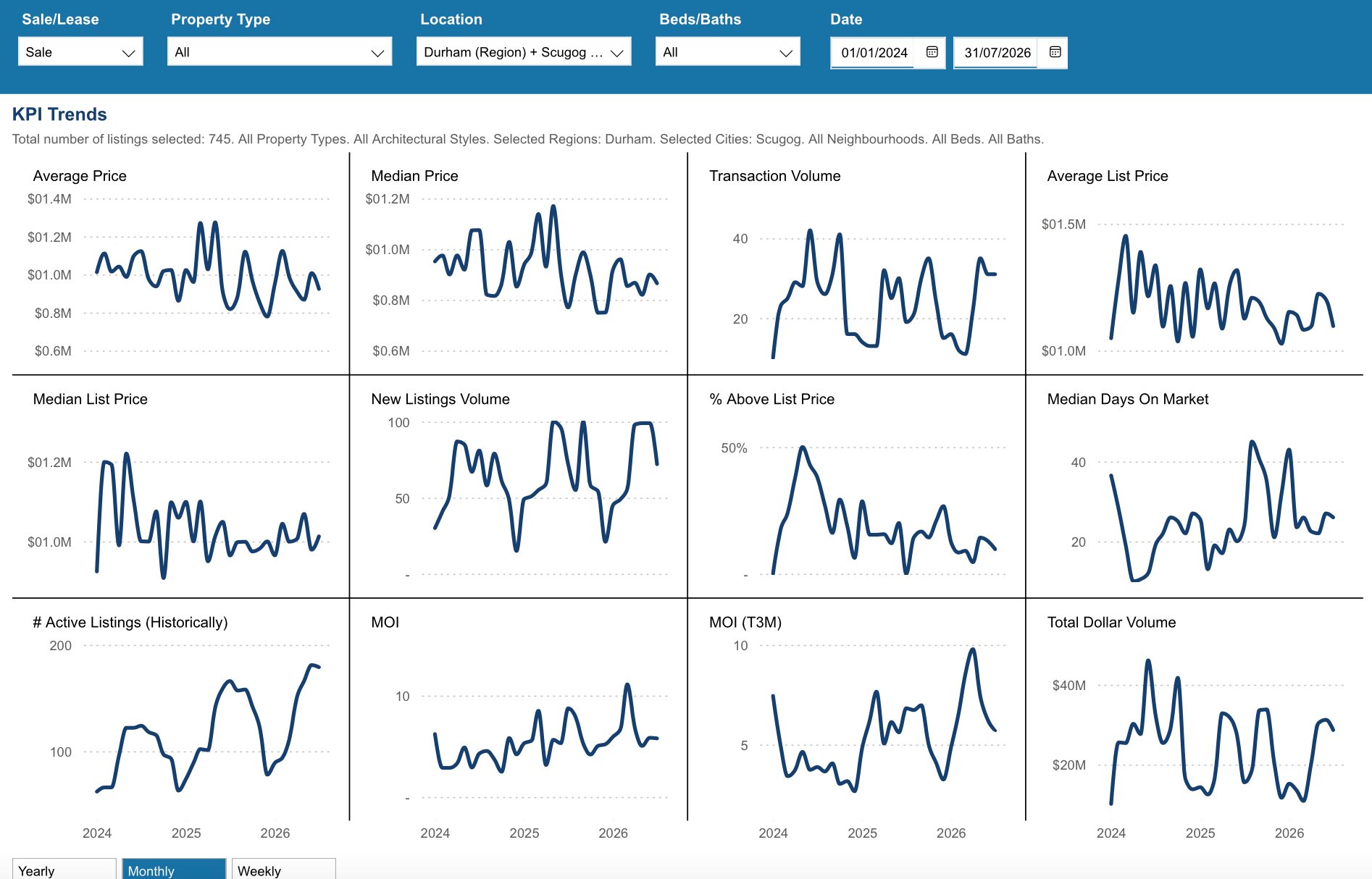1372x879 pixels.
Task: Expand the Location dropdown
Action: click(524, 52)
